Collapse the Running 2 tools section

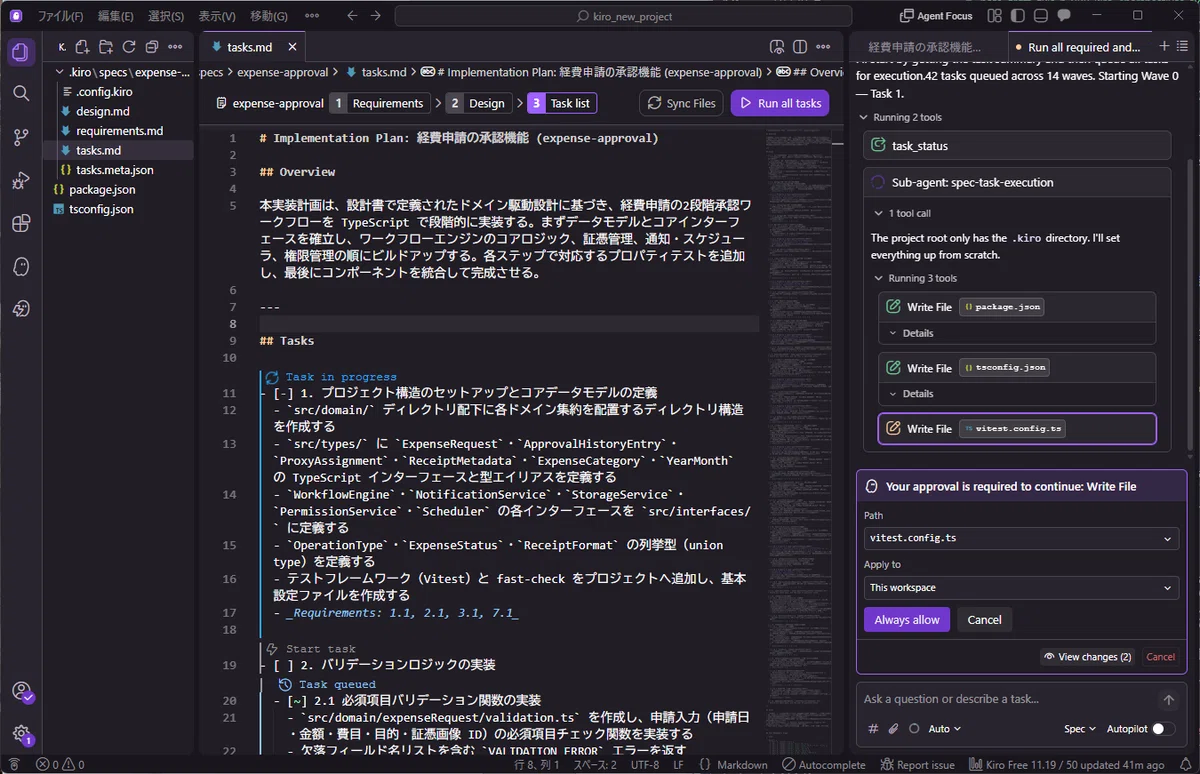[x=900, y=117]
